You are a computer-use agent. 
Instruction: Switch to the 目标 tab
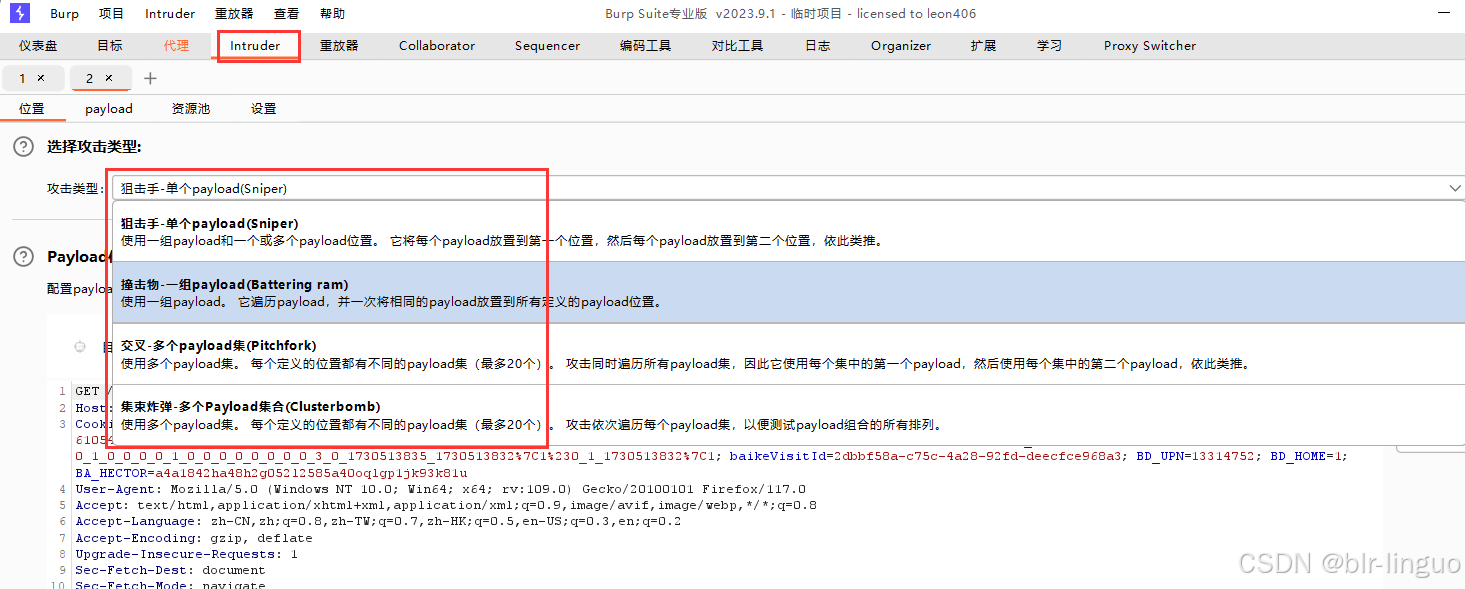(x=110, y=46)
